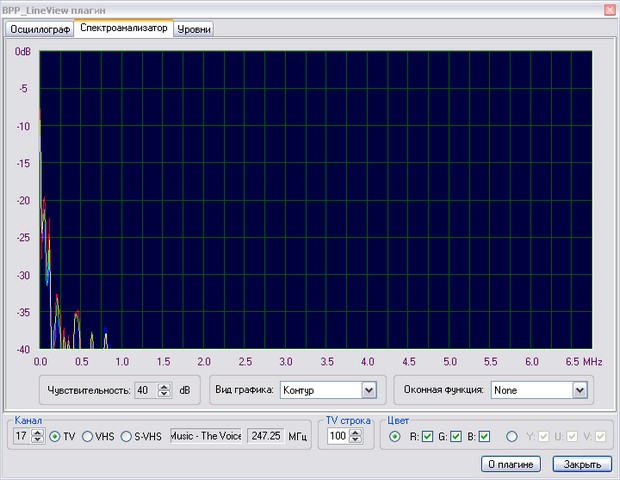Switch to the Осциллограф tab
Image resolution: width=620 pixels, height=480 pixels.
[x=40, y=29]
